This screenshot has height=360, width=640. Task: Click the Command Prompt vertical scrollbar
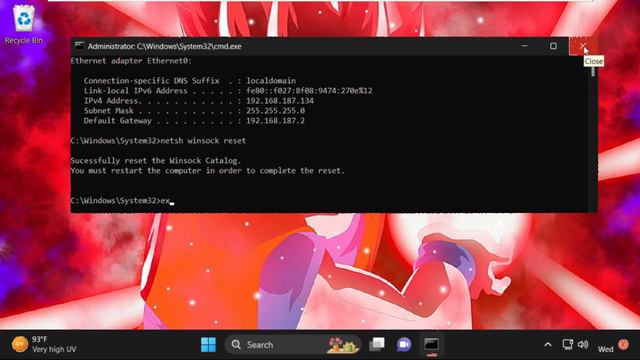pos(593,133)
